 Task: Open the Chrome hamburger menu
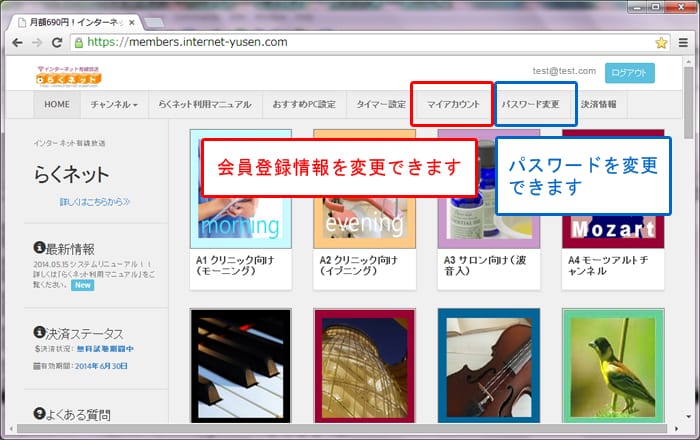(683, 42)
